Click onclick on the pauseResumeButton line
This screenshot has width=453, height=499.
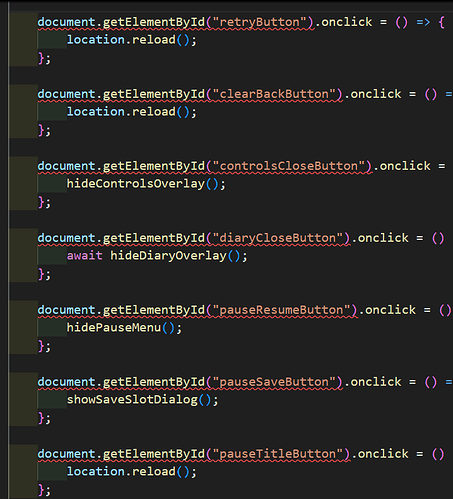point(391,310)
